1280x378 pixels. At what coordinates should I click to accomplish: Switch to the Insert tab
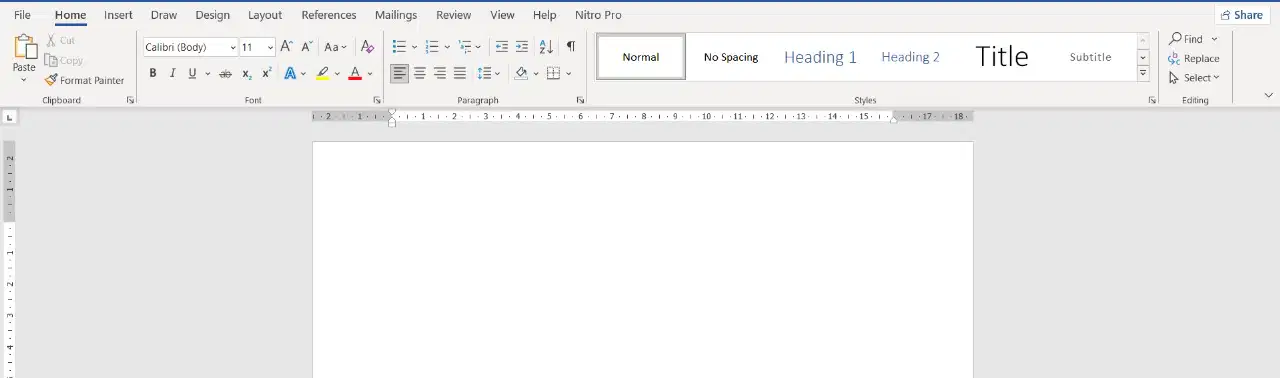click(118, 15)
